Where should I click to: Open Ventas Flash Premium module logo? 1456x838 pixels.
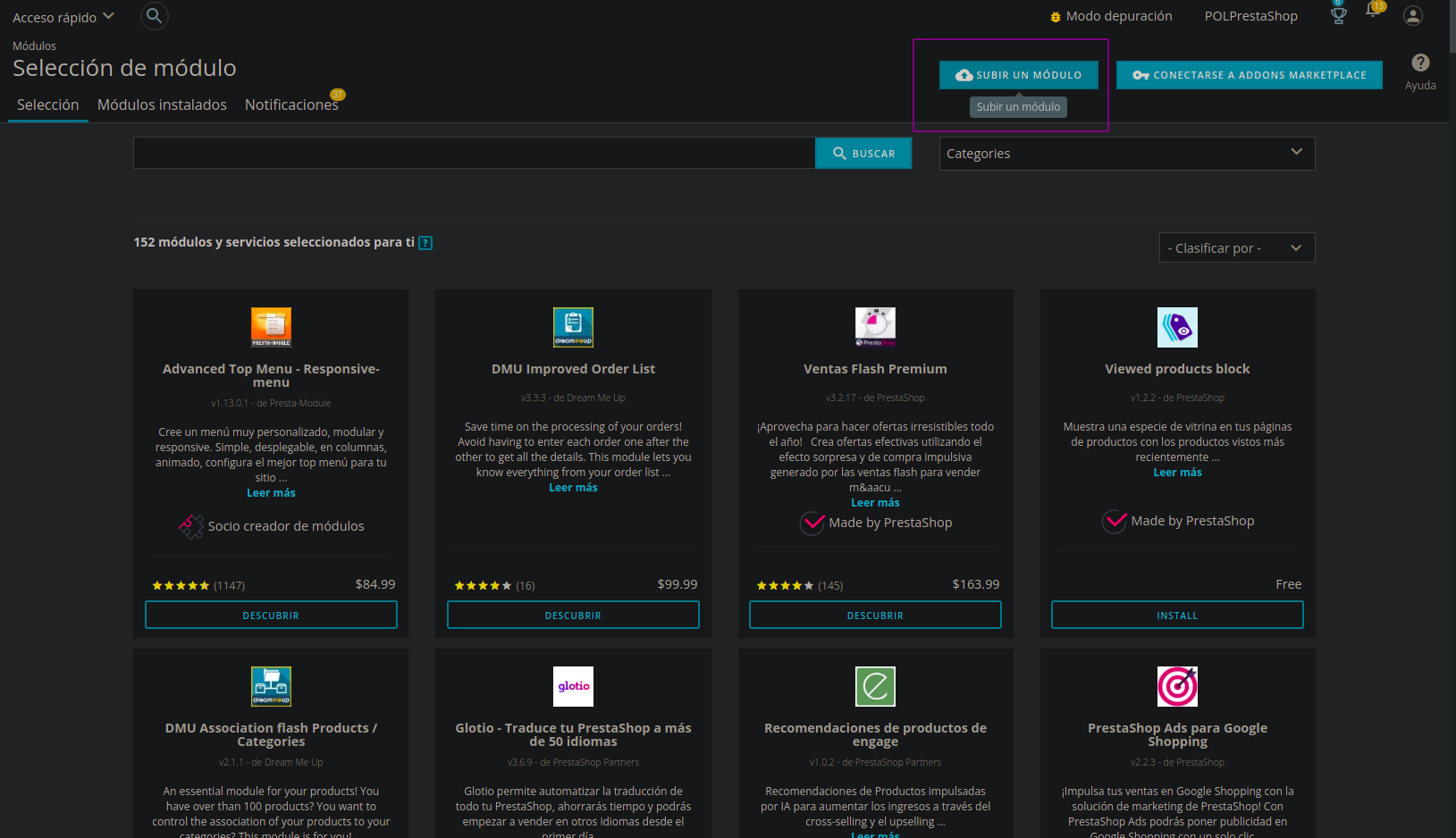click(x=875, y=327)
